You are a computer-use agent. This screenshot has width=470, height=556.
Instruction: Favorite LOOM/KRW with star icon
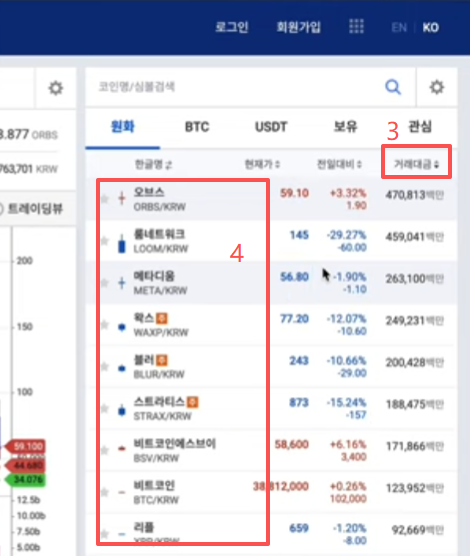coord(104,241)
